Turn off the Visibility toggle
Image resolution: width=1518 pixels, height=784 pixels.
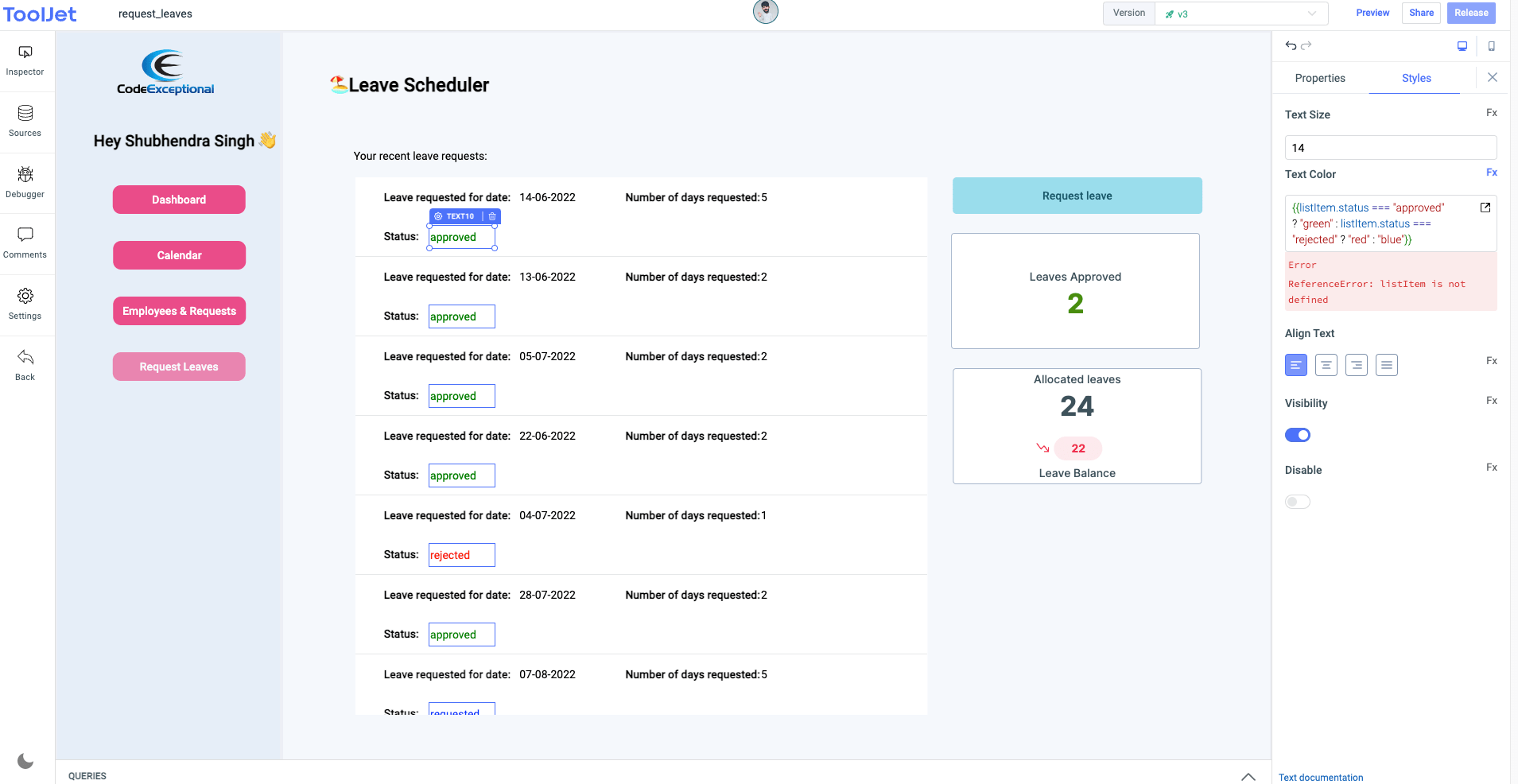[x=1297, y=434]
